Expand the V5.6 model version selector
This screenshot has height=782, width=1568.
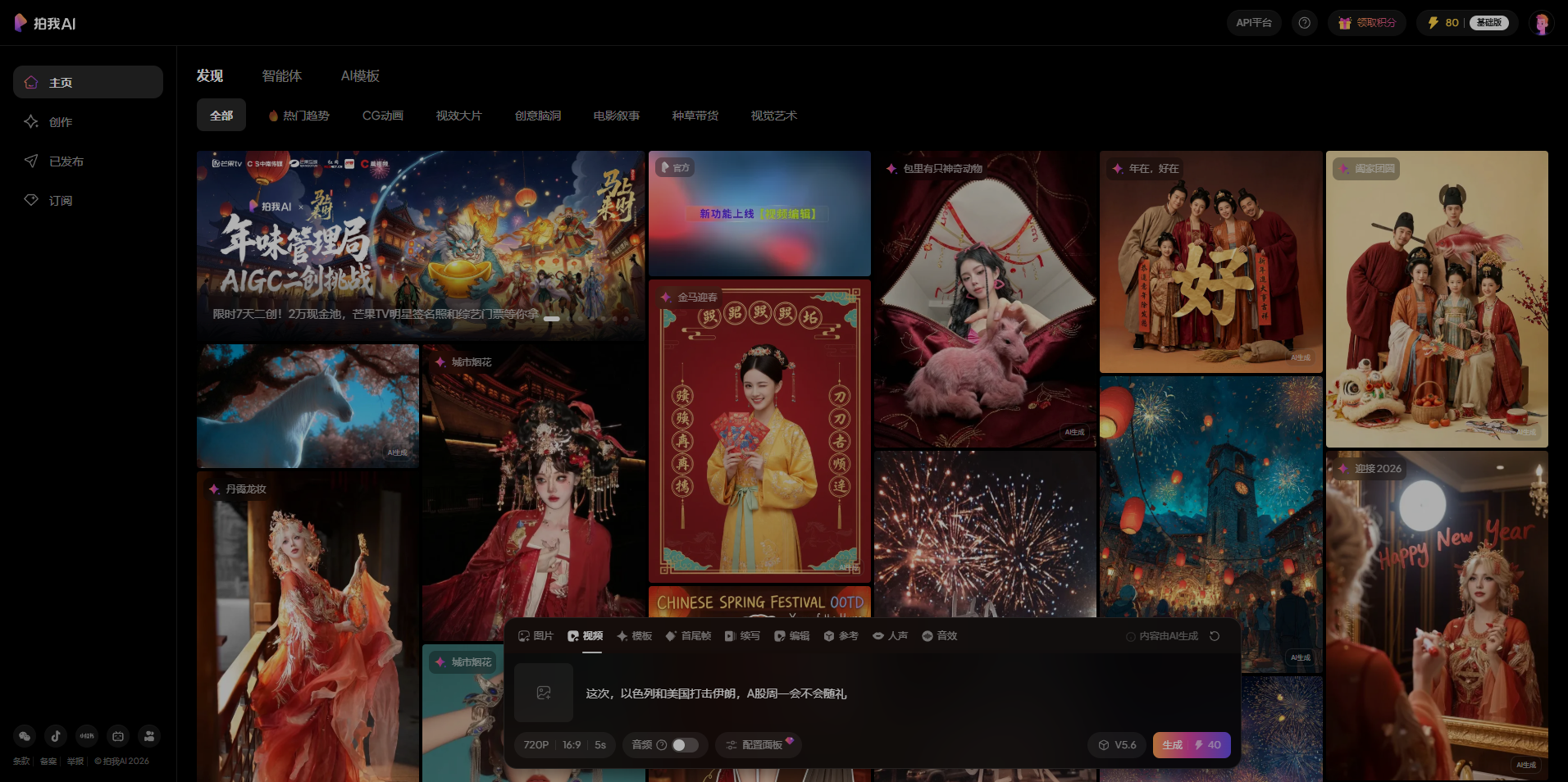click(x=1117, y=745)
